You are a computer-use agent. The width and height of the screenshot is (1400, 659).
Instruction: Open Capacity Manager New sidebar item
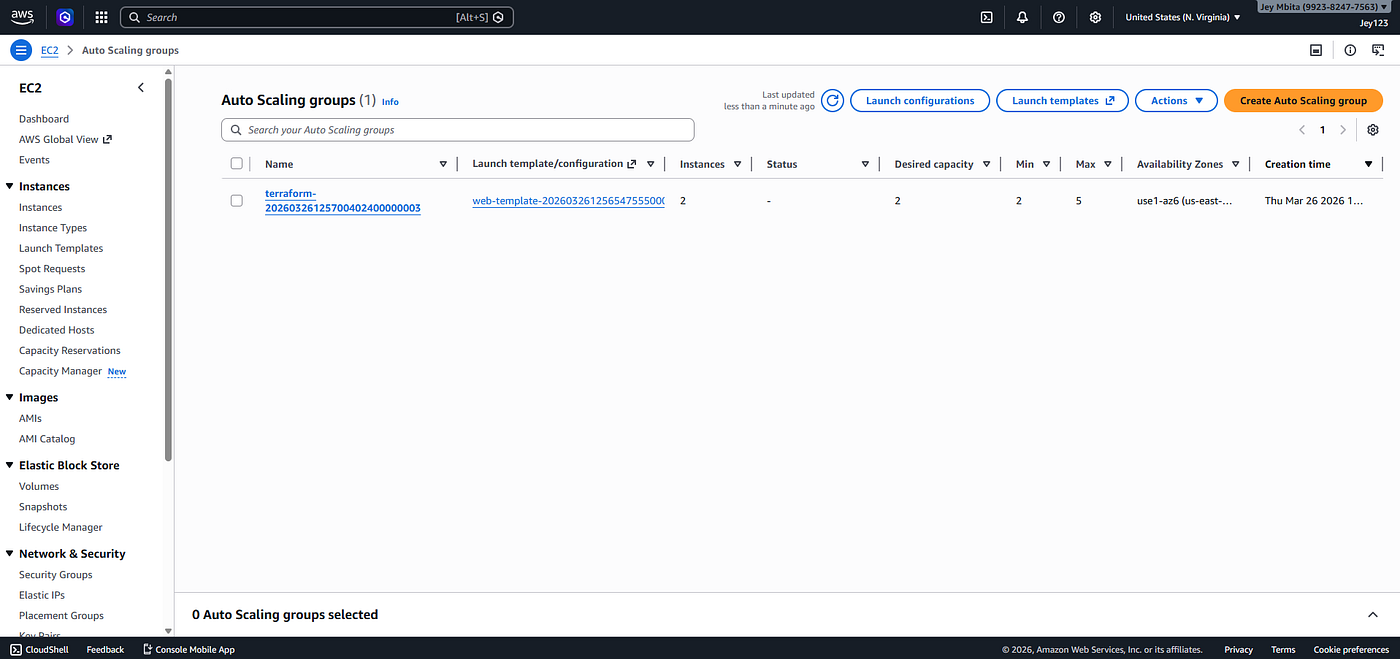(x=72, y=371)
